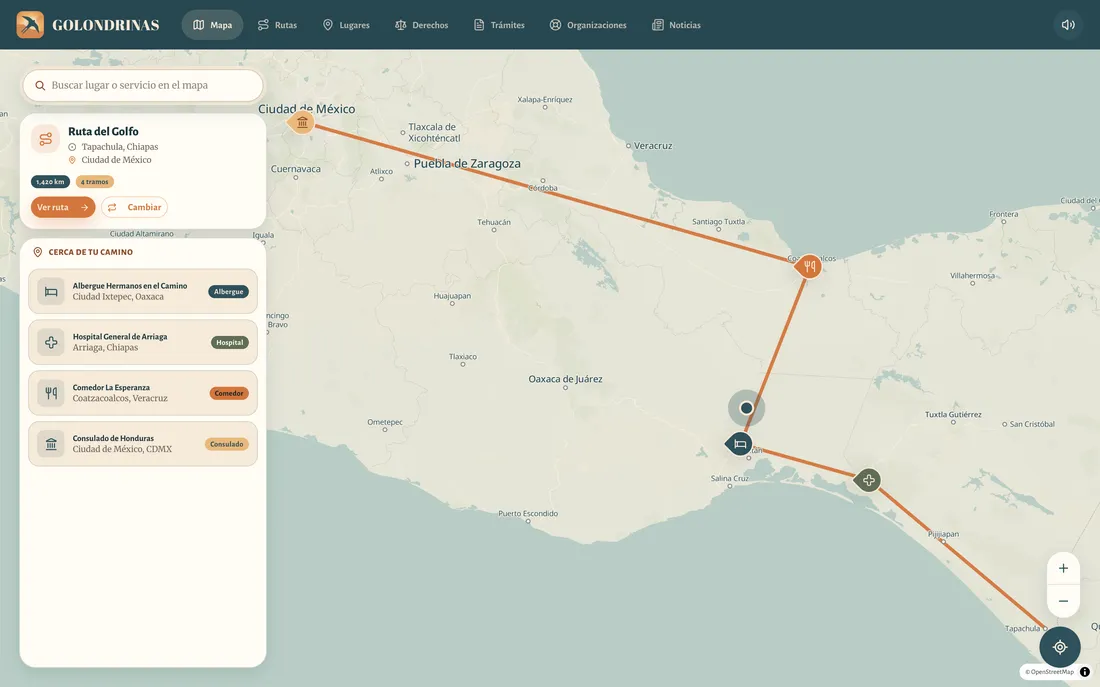Click the shelter bed marker on map

tap(739, 443)
